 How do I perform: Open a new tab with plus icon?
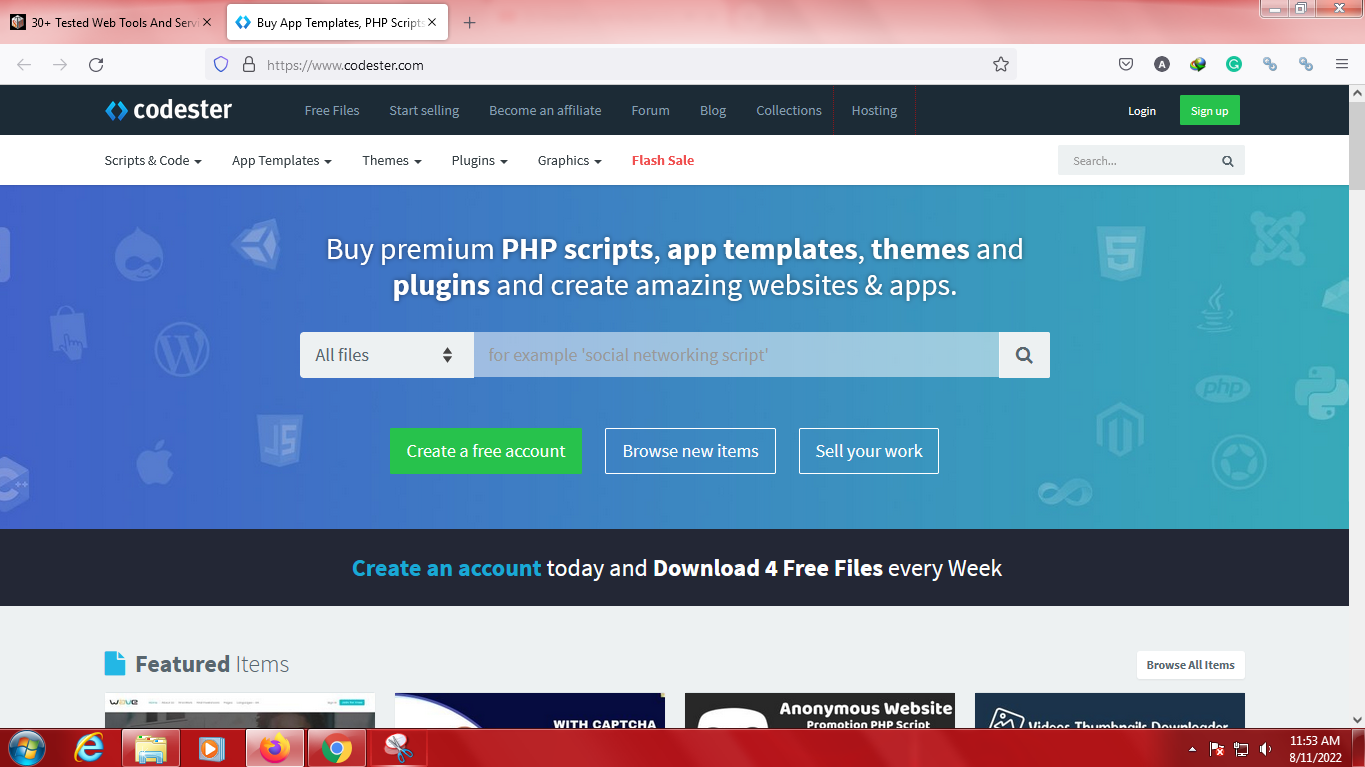click(x=470, y=23)
